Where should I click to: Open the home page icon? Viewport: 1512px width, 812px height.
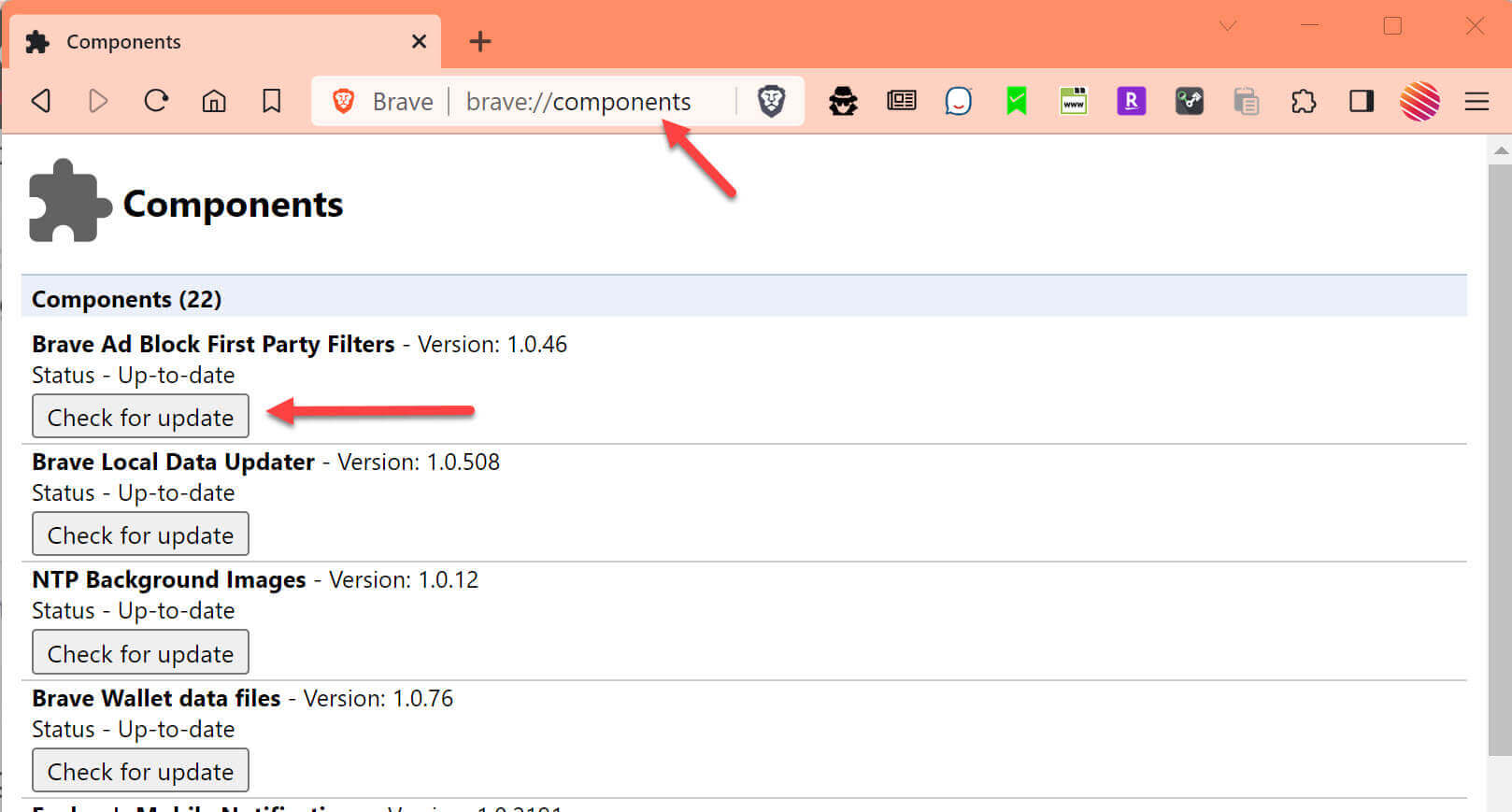tap(214, 101)
